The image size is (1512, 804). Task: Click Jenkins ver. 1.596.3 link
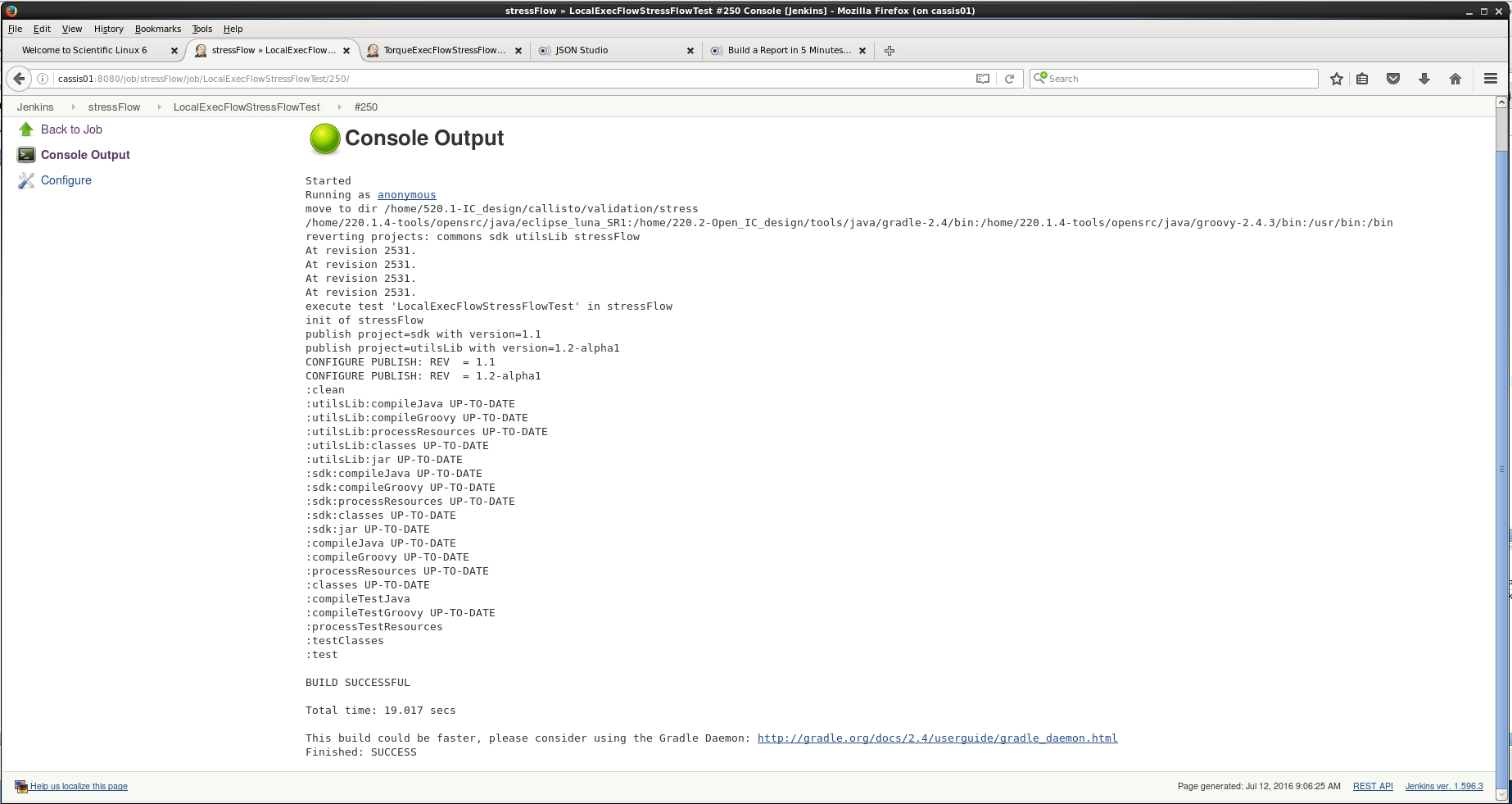(x=1444, y=787)
